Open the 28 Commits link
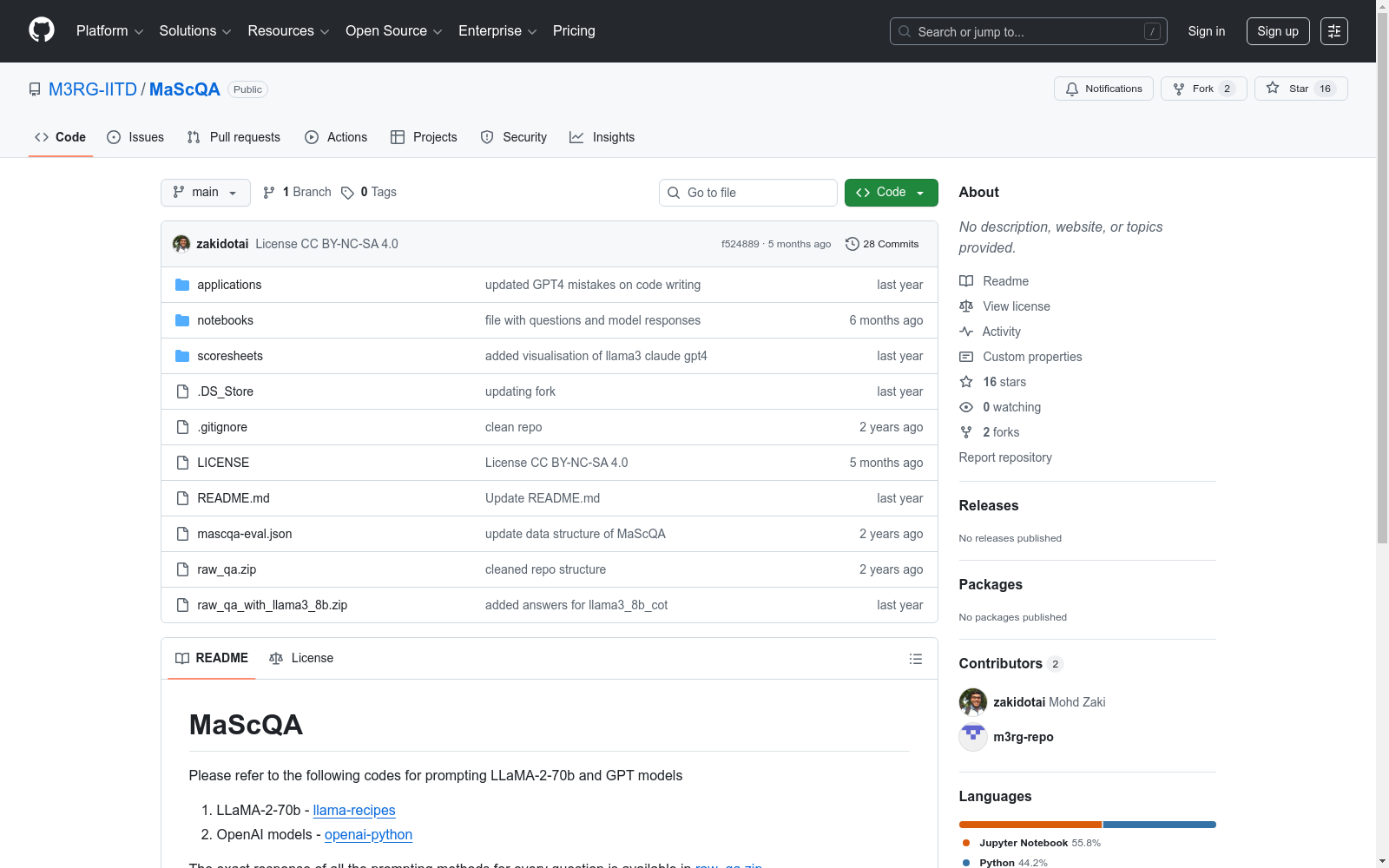 882,244
